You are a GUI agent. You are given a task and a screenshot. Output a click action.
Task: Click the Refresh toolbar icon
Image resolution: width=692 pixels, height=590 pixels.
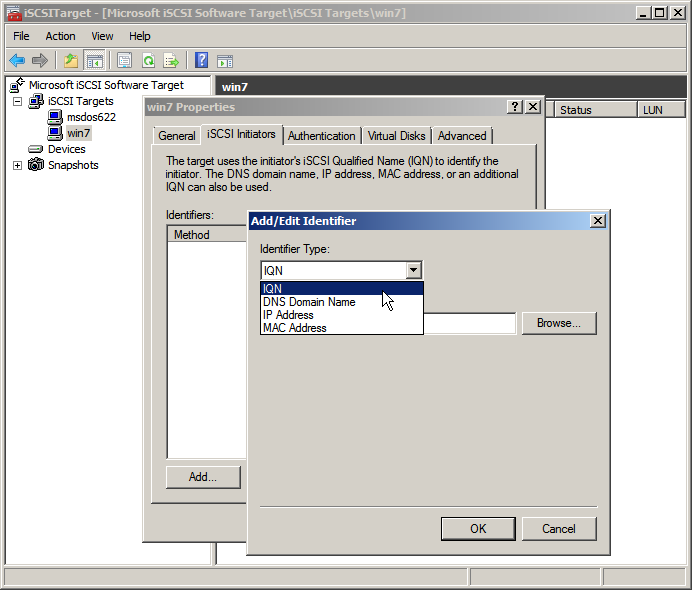(148, 61)
